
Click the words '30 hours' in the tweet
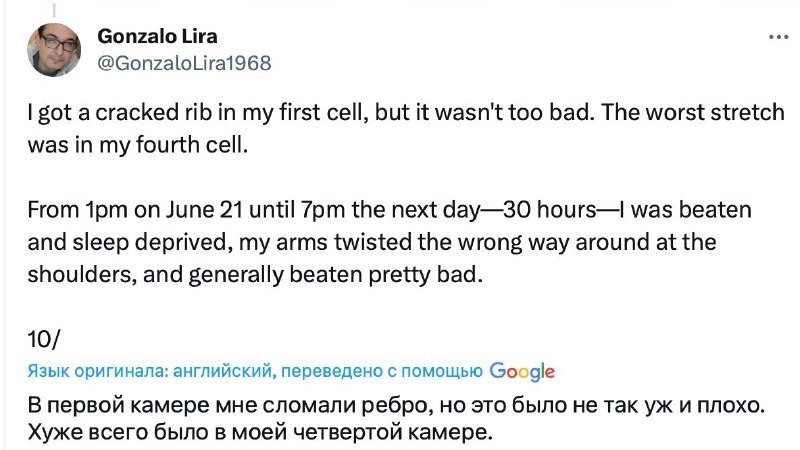[x=543, y=212]
